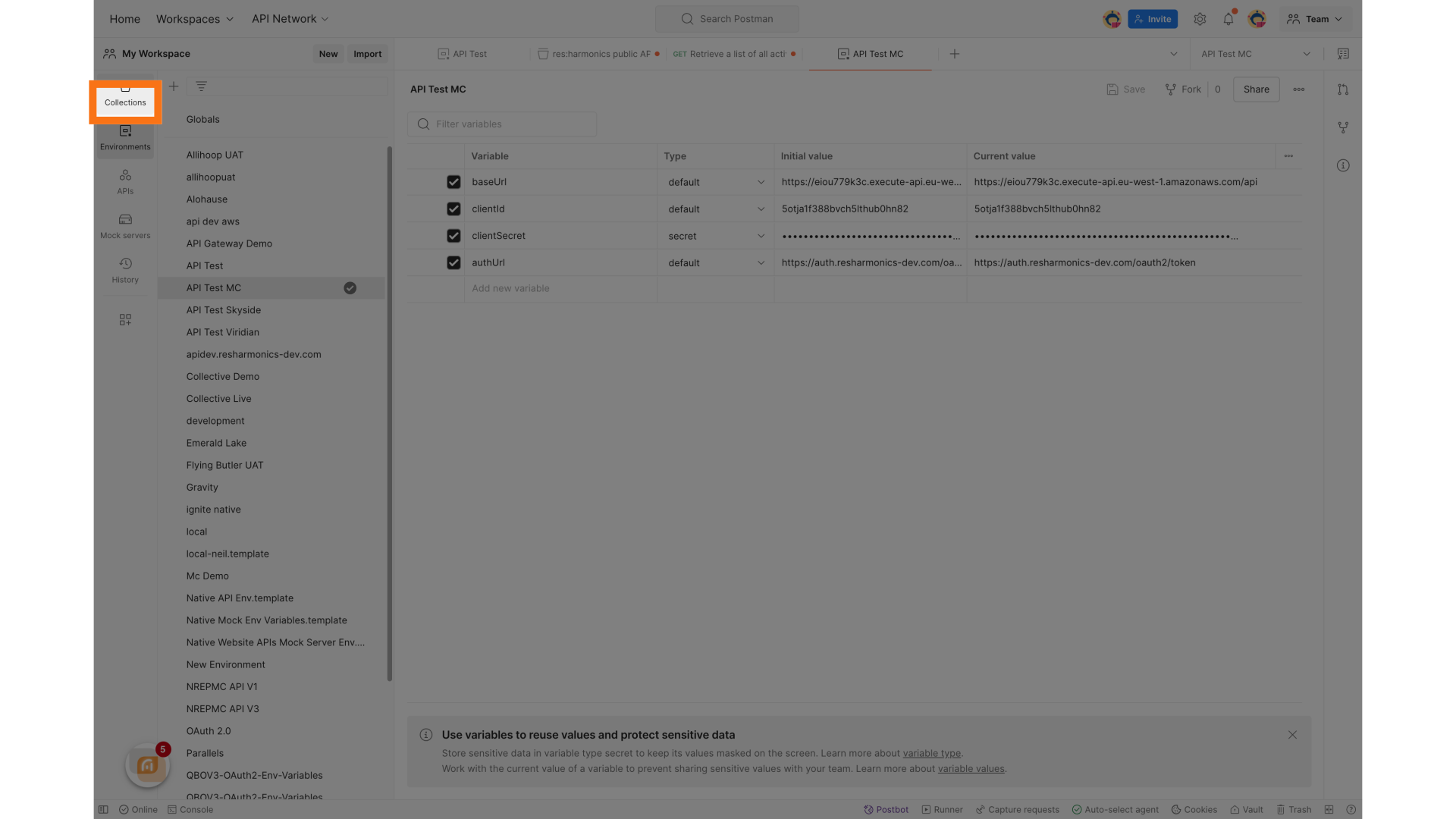Switch to the API Test MC tab
1456x819 pixels.
tap(871, 54)
